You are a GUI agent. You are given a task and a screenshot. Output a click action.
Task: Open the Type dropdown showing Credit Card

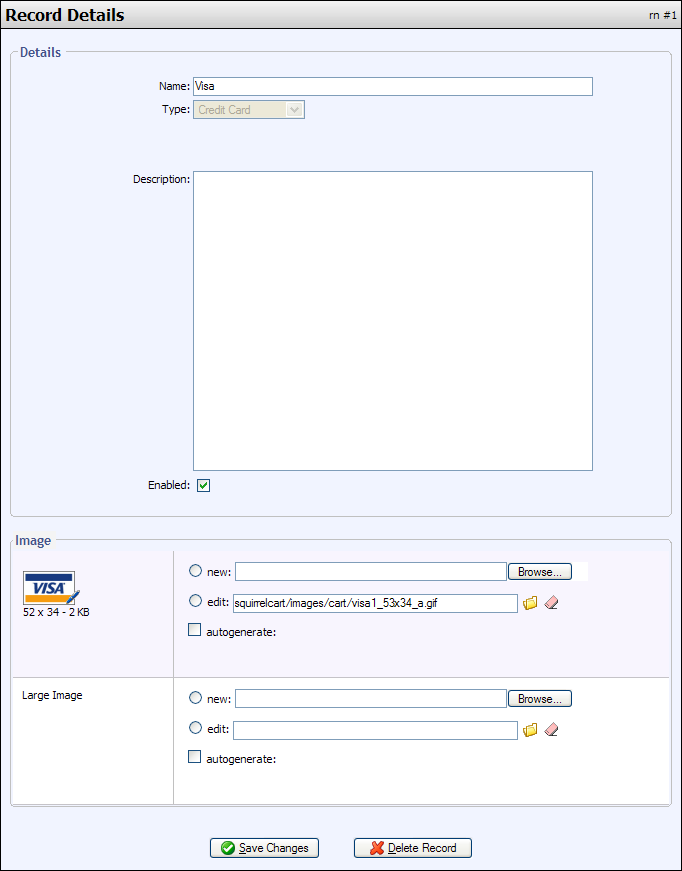coord(249,110)
